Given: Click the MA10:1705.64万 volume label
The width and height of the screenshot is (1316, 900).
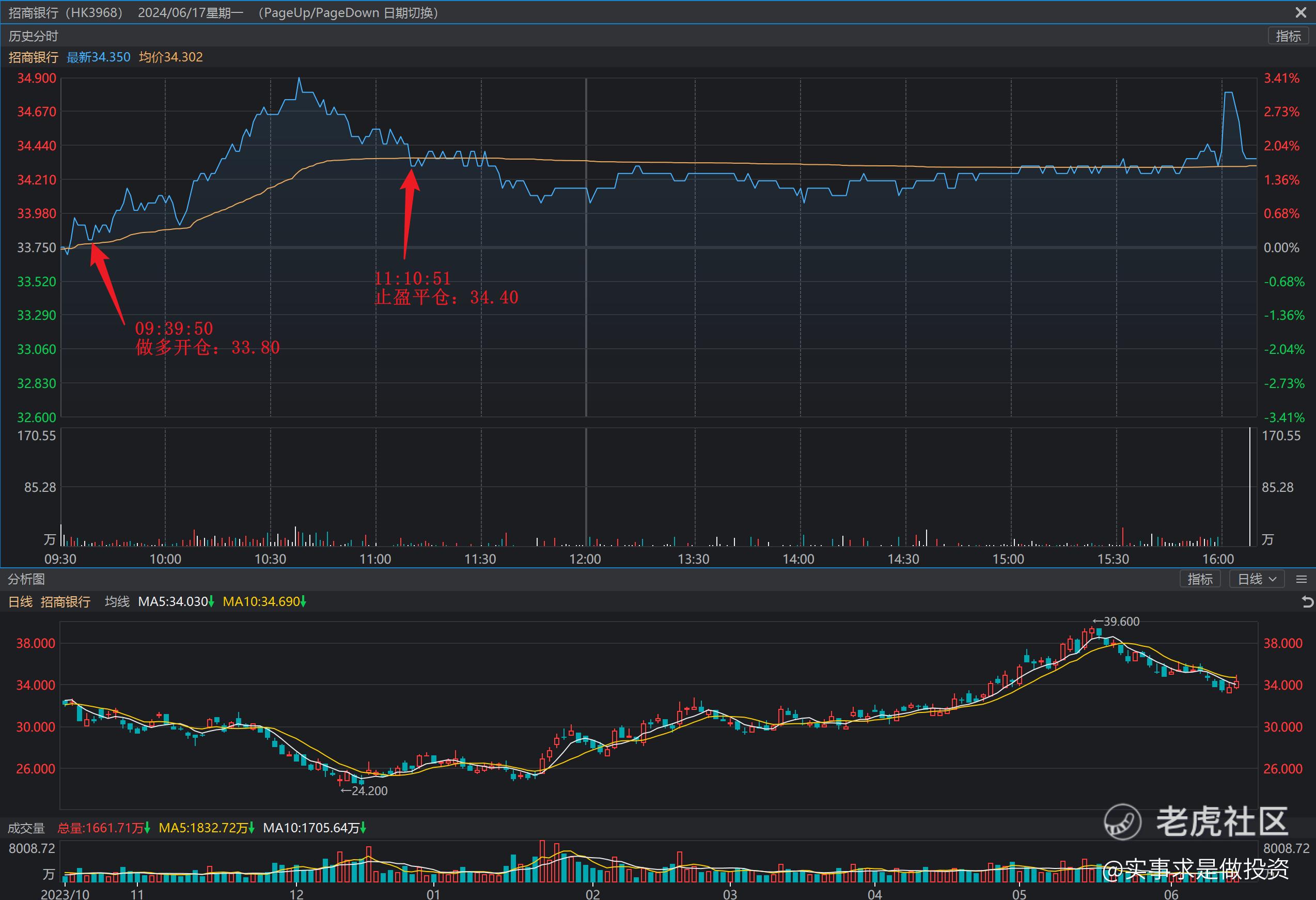Looking at the screenshot, I should [315, 828].
